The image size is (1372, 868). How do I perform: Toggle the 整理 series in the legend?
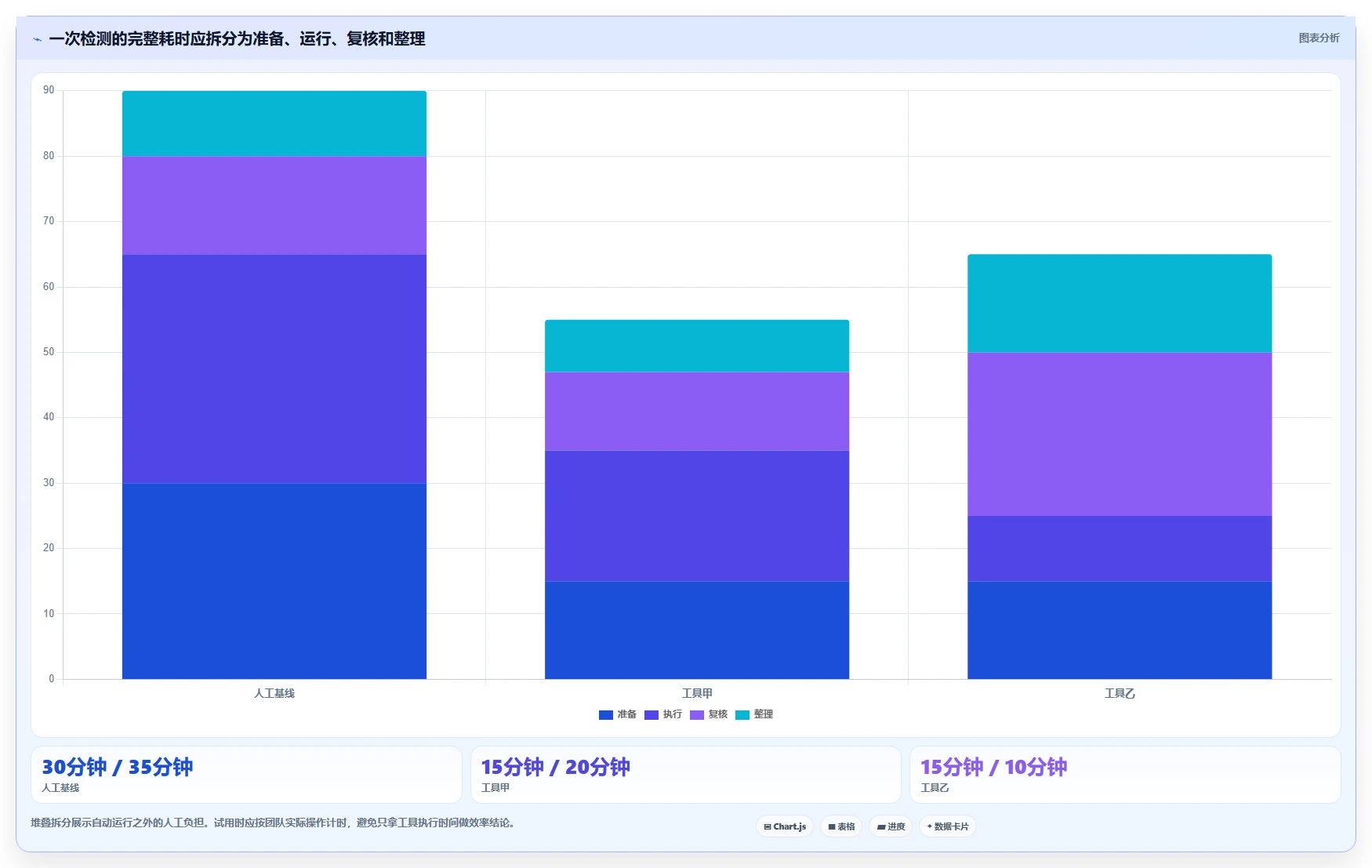pyautogui.click(x=754, y=714)
